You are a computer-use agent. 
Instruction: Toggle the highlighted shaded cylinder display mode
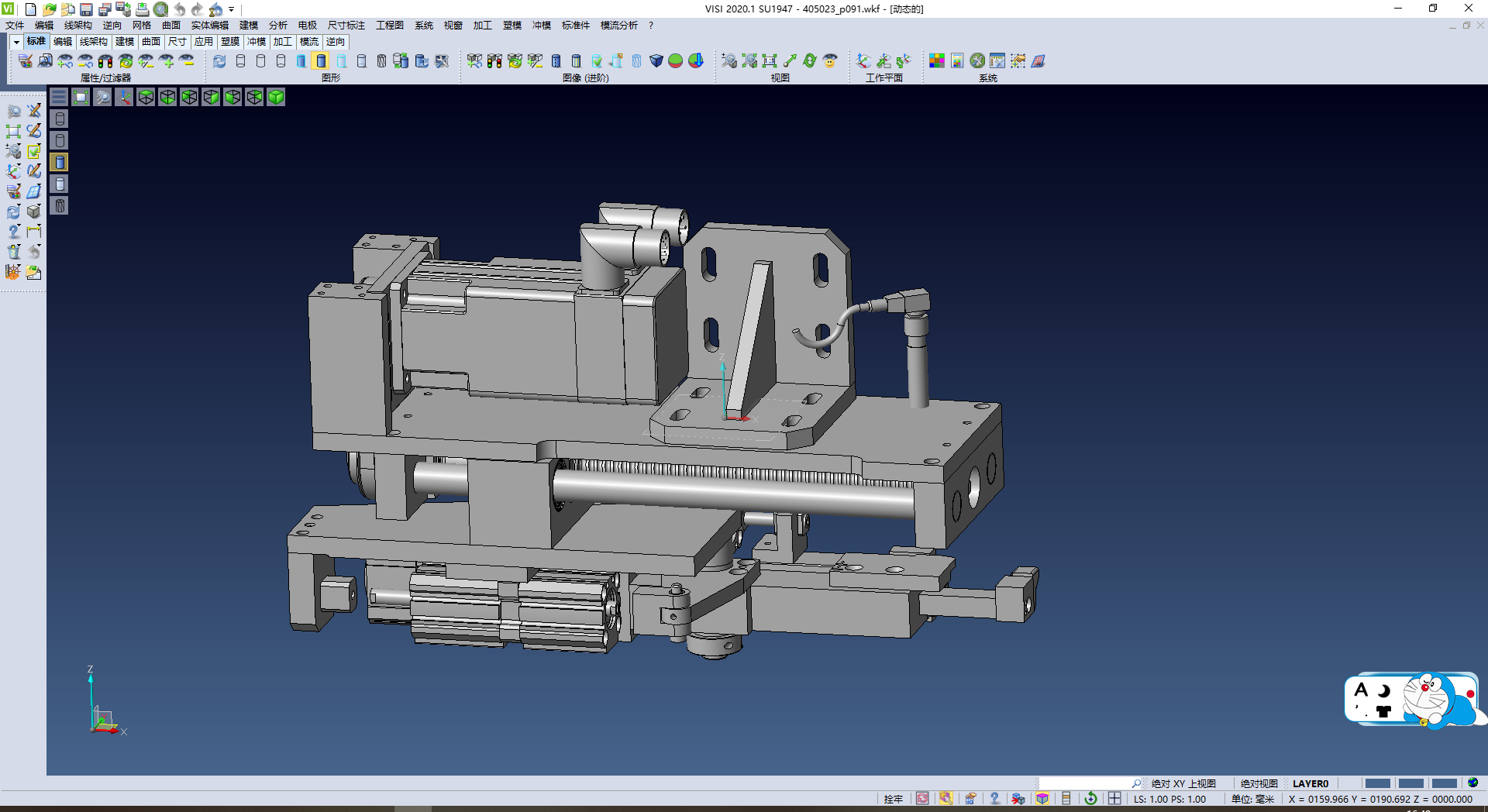pos(321,61)
